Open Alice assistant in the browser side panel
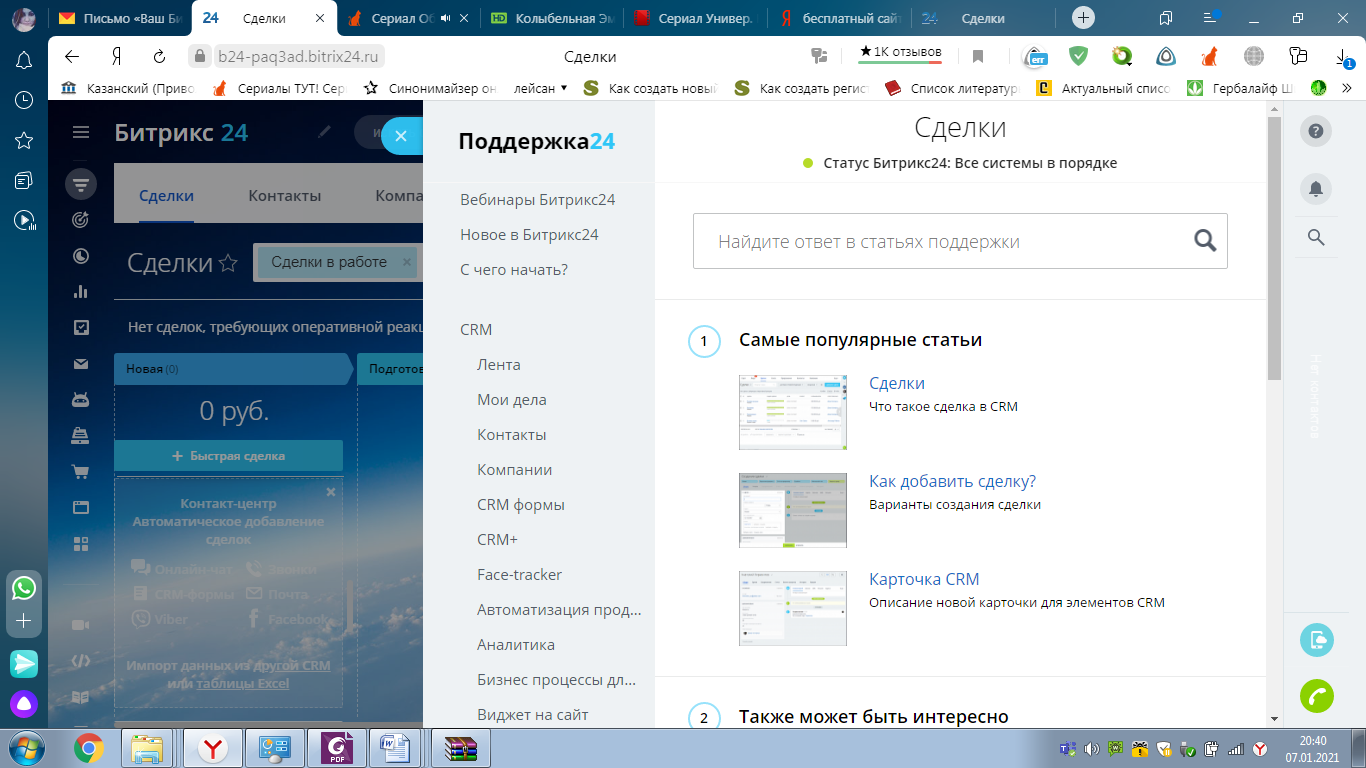Screen dimensions: 1366x768 click(24, 704)
